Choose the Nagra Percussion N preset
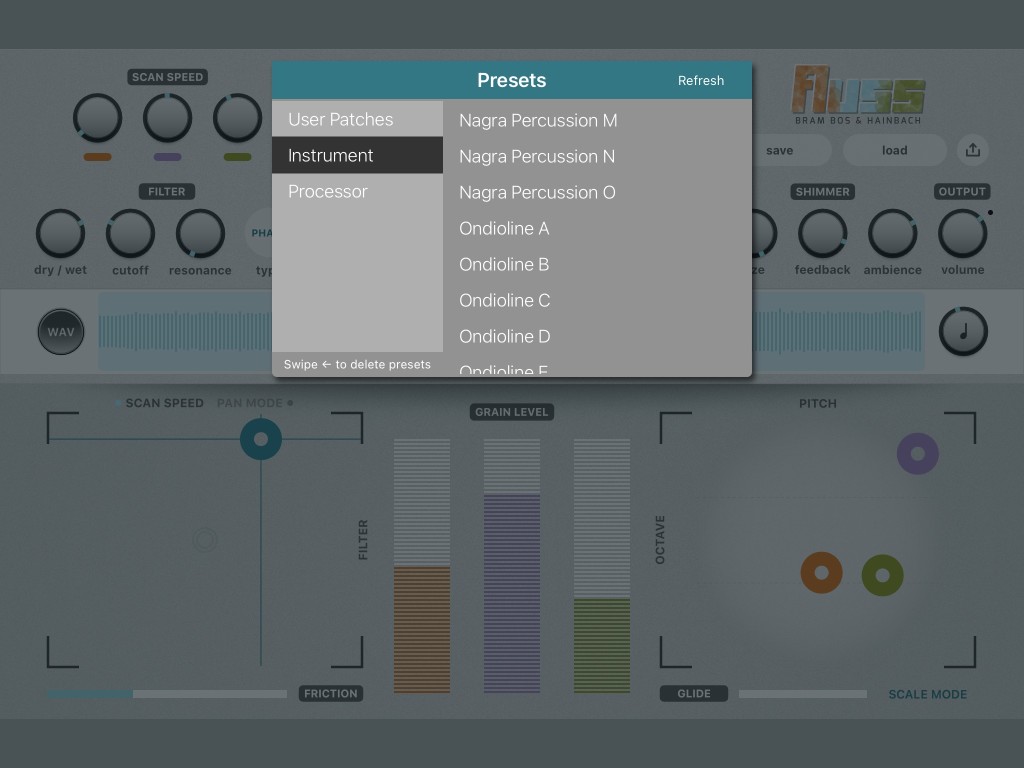 537,156
